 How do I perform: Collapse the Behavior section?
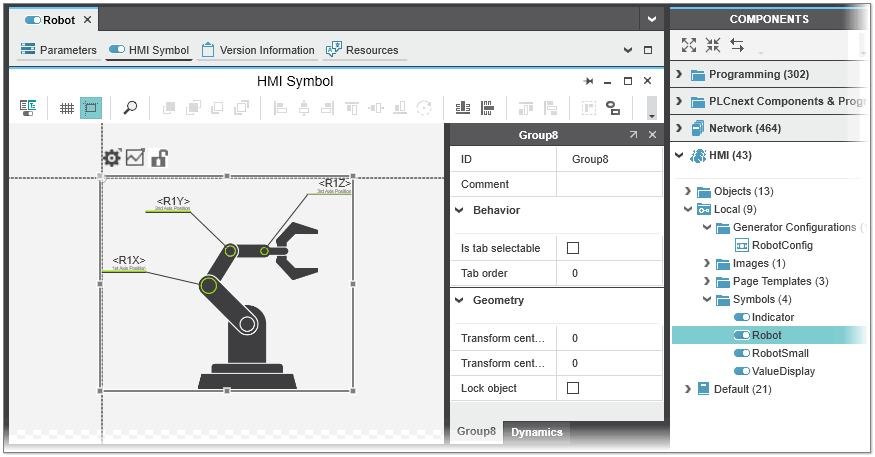pyautogui.click(x=460, y=211)
